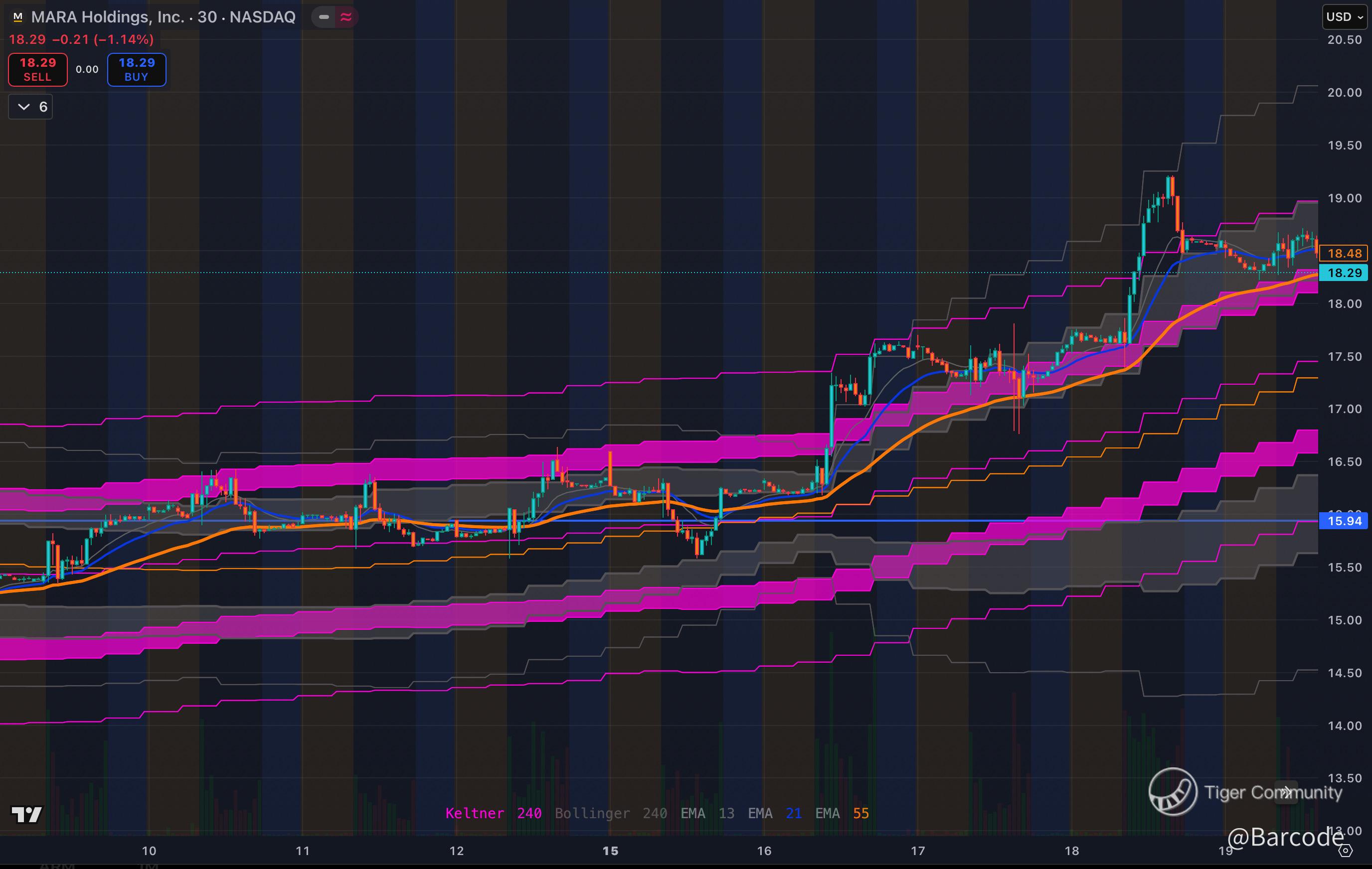
Task: Open the MARA Holdings symbol title
Action: (163, 17)
